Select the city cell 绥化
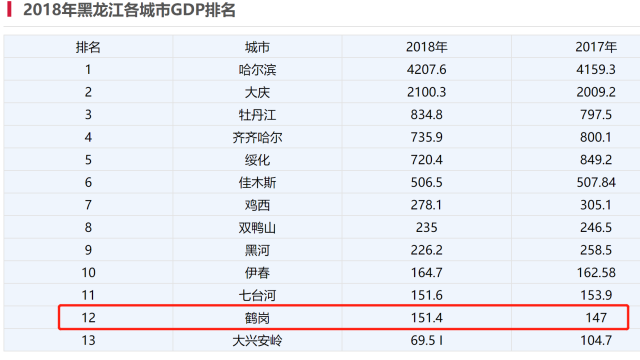Viewport: 640px width, 360px height. (257, 160)
